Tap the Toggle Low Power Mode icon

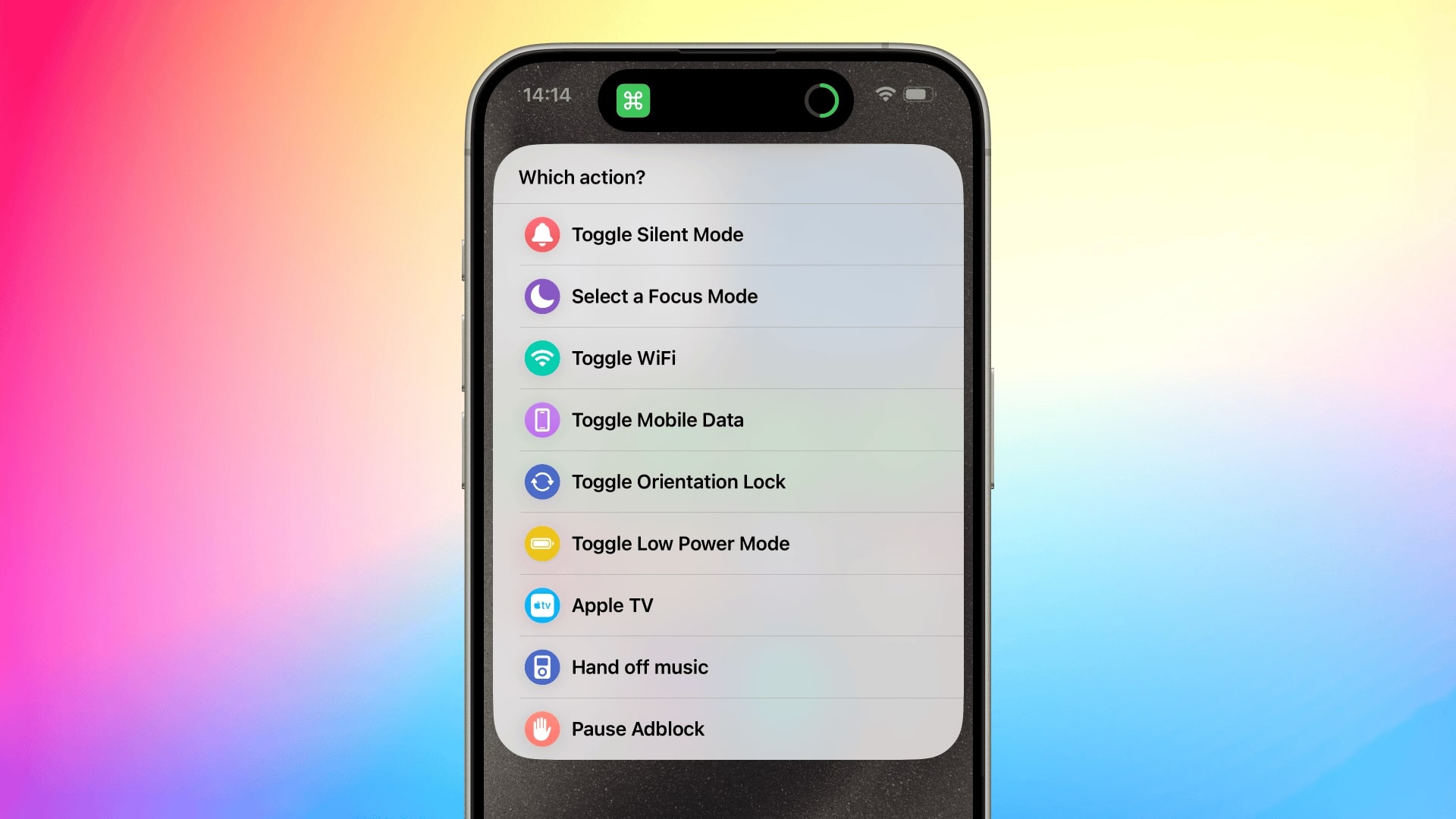(542, 543)
